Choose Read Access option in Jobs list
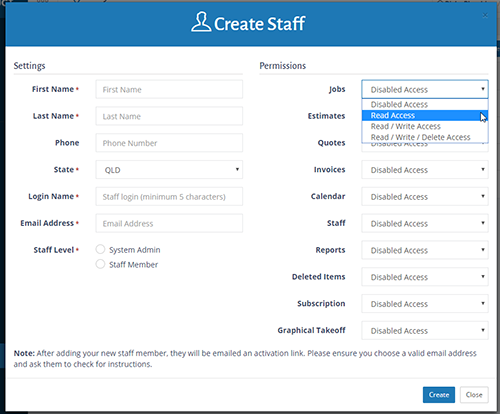Image resolution: width=500 pixels, height=414 pixels. tap(425, 115)
